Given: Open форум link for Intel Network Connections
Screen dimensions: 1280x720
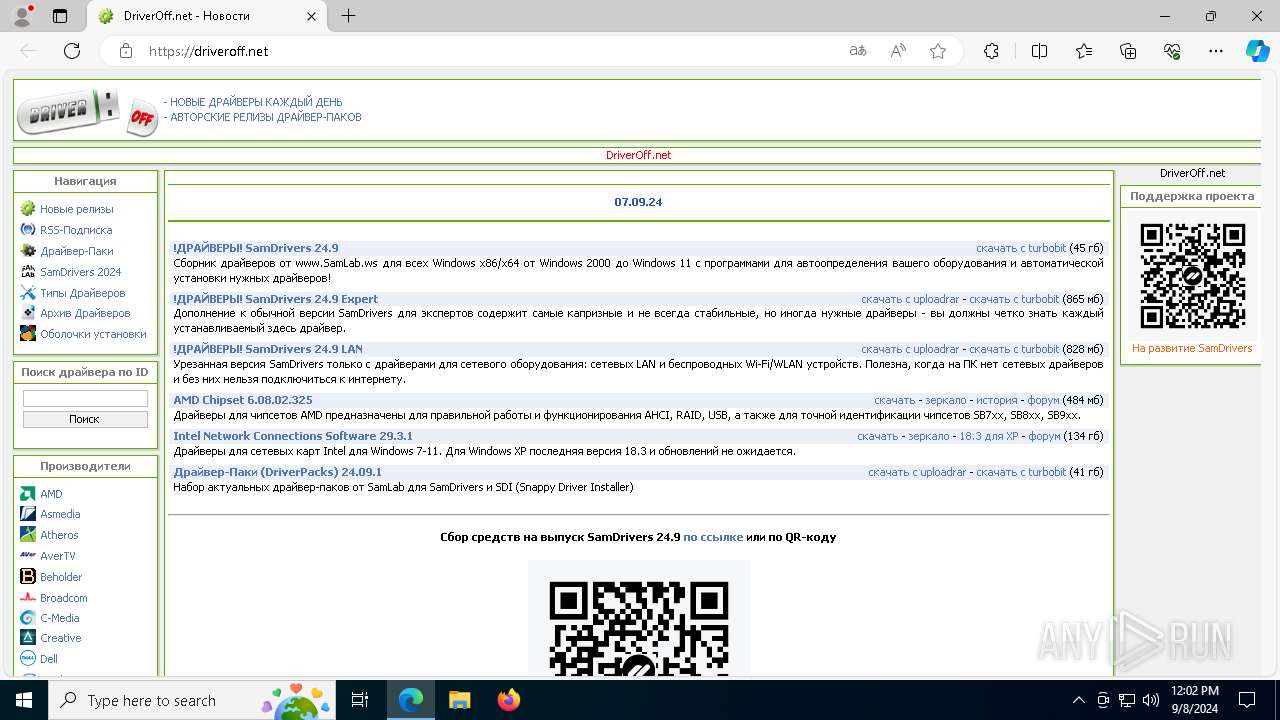Looking at the screenshot, I should click(x=1044, y=436).
